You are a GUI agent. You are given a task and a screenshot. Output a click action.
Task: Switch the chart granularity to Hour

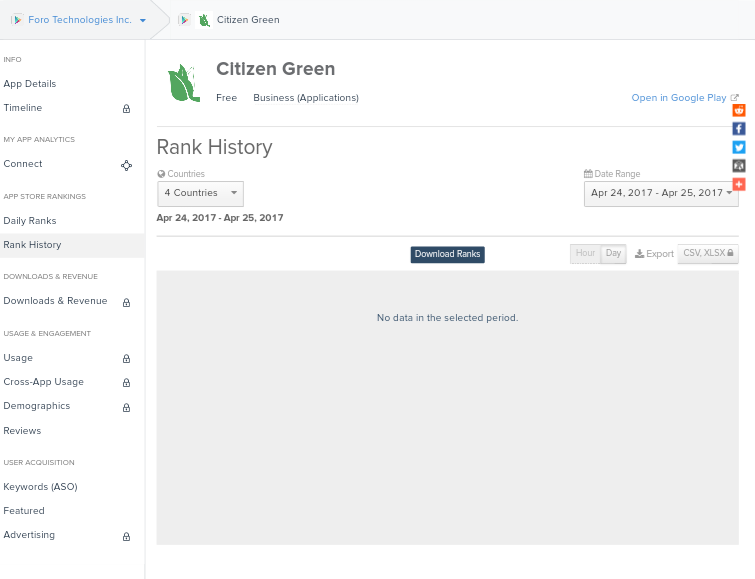585,254
